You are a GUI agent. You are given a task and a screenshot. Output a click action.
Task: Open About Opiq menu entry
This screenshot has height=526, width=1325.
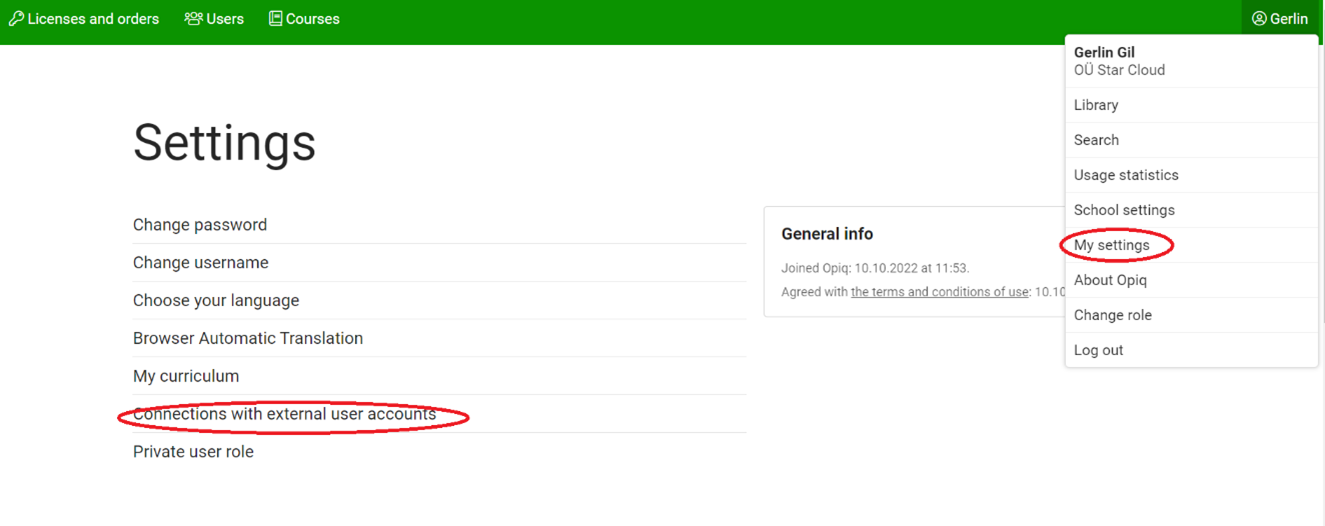coord(1110,280)
